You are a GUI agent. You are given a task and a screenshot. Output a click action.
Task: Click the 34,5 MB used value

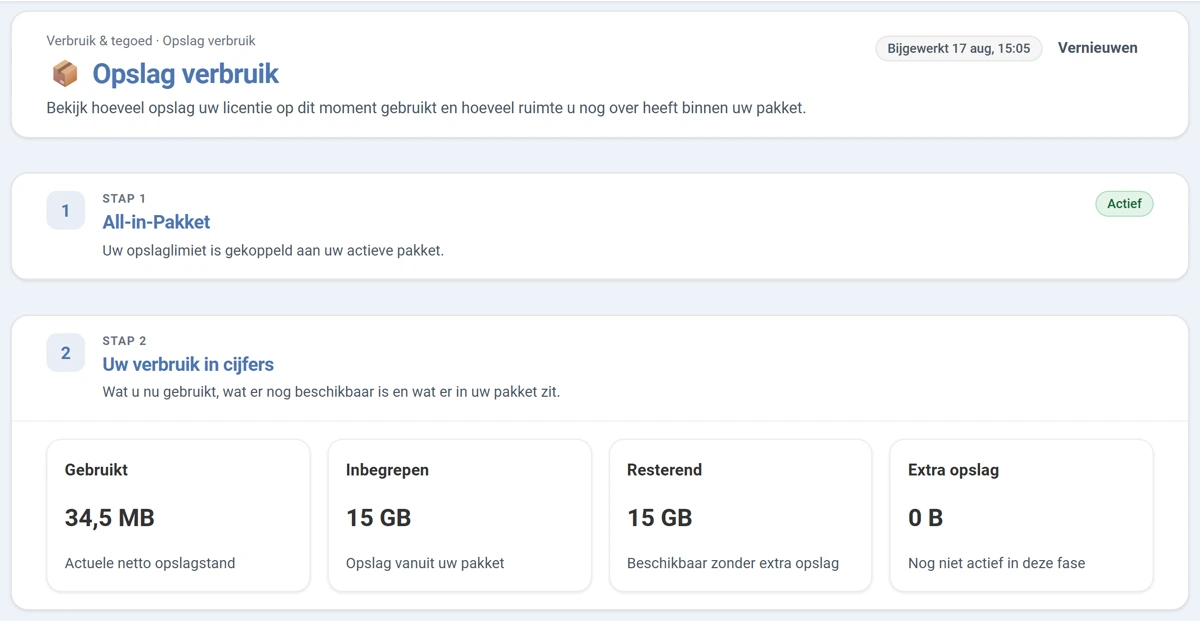(110, 518)
